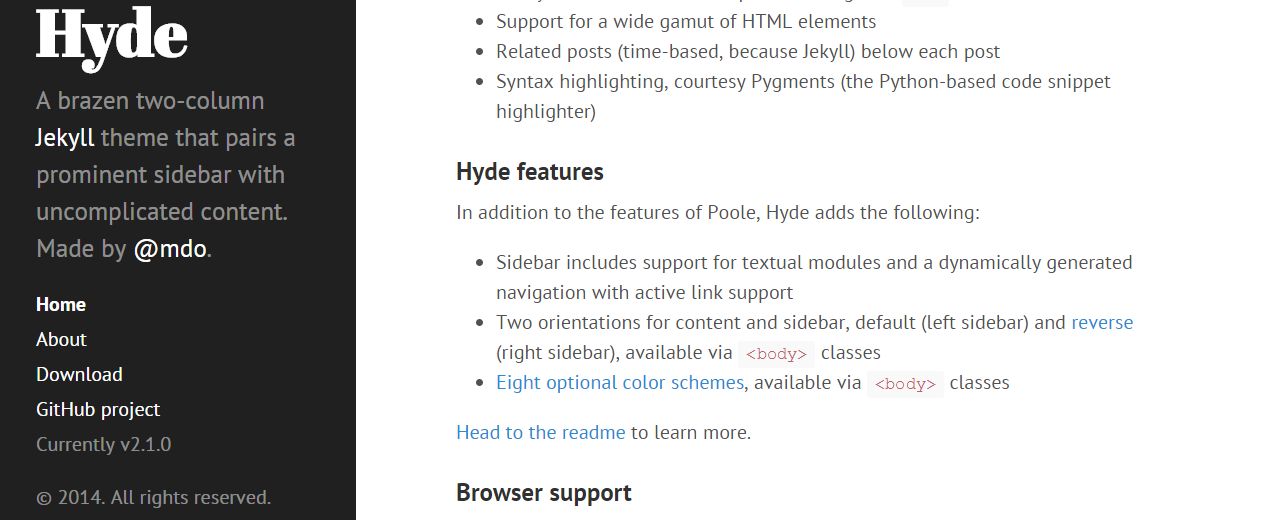Screen dimensions: 1263x520
Task: Click Head to the readme link
Action: pyautogui.click(x=541, y=432)
